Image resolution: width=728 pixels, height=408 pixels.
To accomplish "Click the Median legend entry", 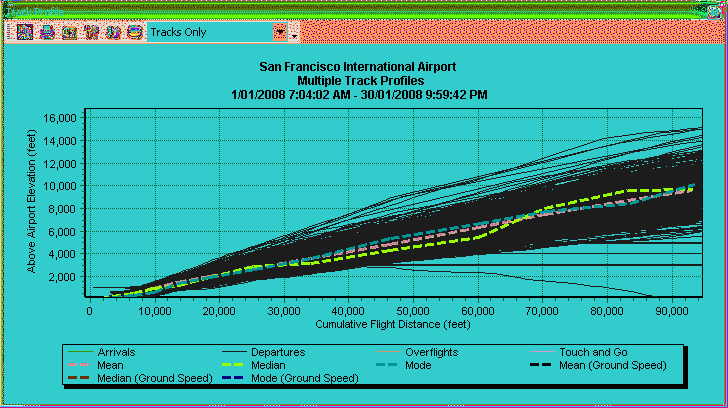I will (254, 365).
